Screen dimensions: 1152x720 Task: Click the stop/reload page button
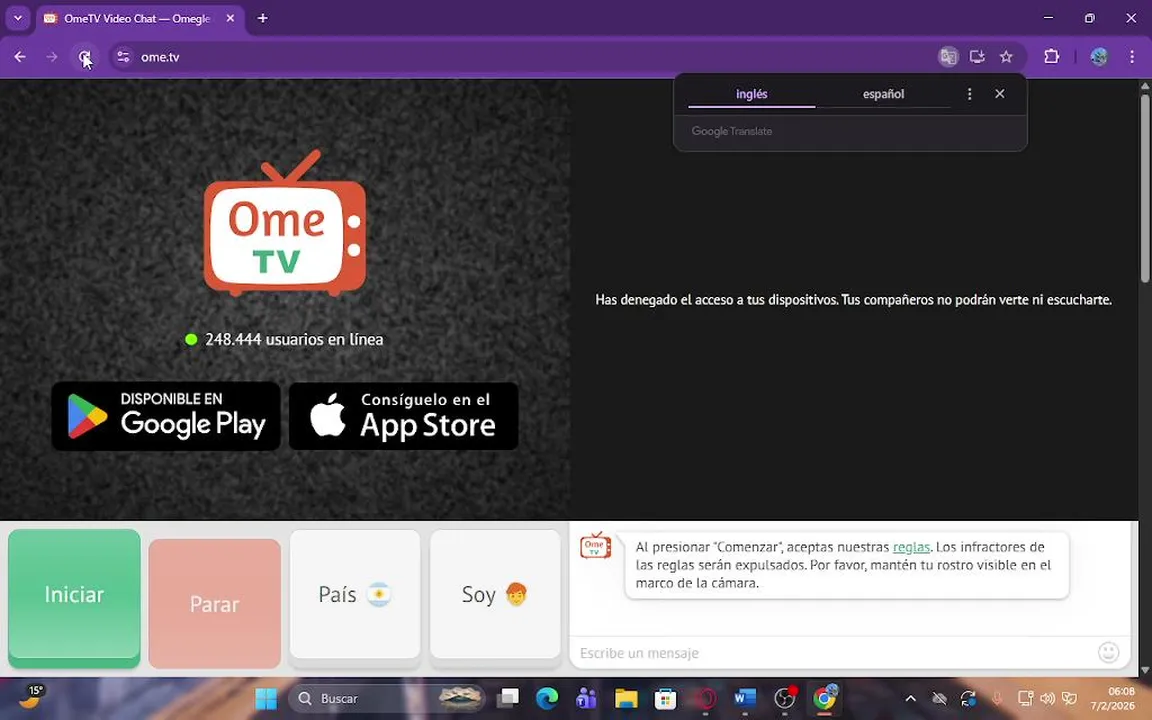(x=84, y=57)
